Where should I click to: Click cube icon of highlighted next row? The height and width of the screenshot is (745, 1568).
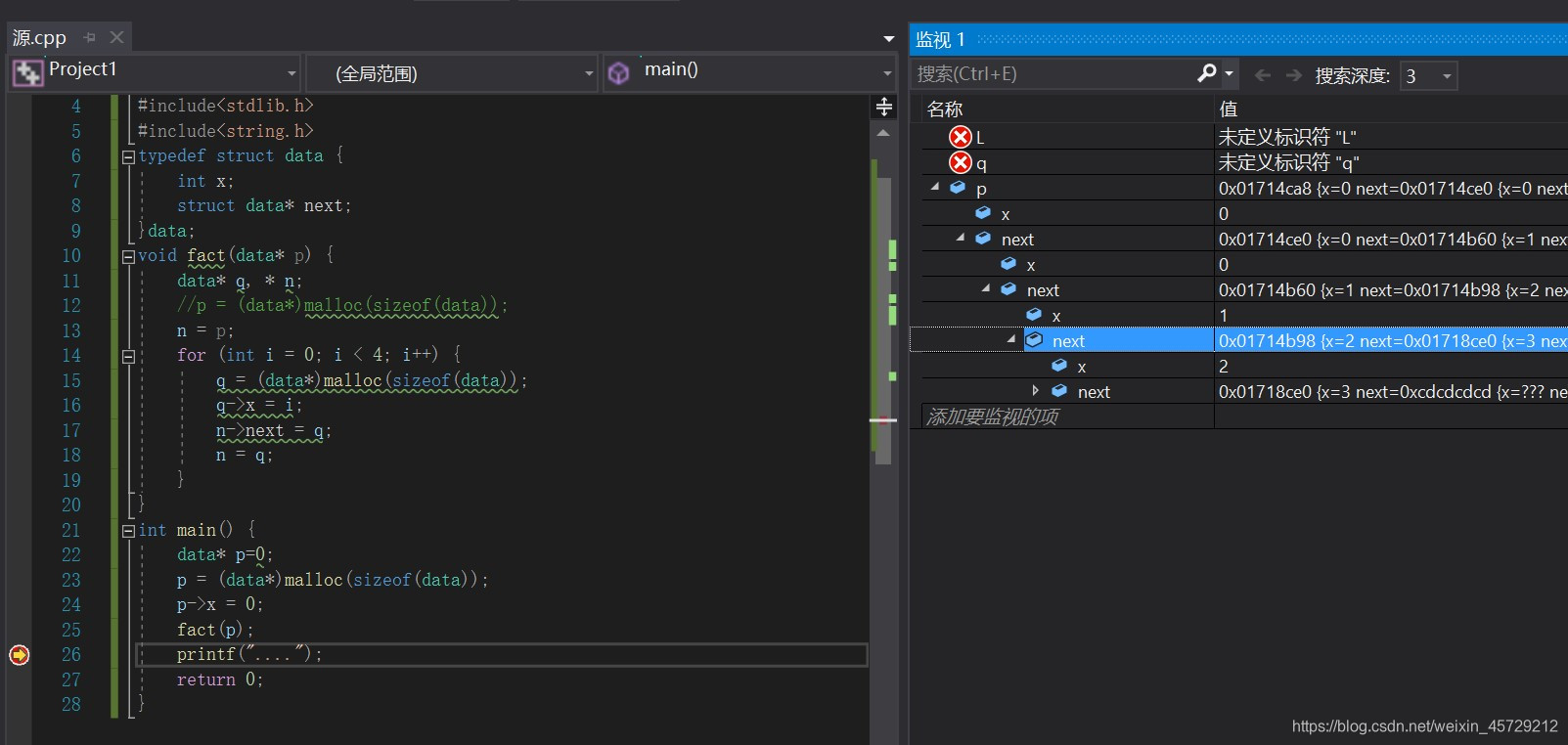point(1034,340)
